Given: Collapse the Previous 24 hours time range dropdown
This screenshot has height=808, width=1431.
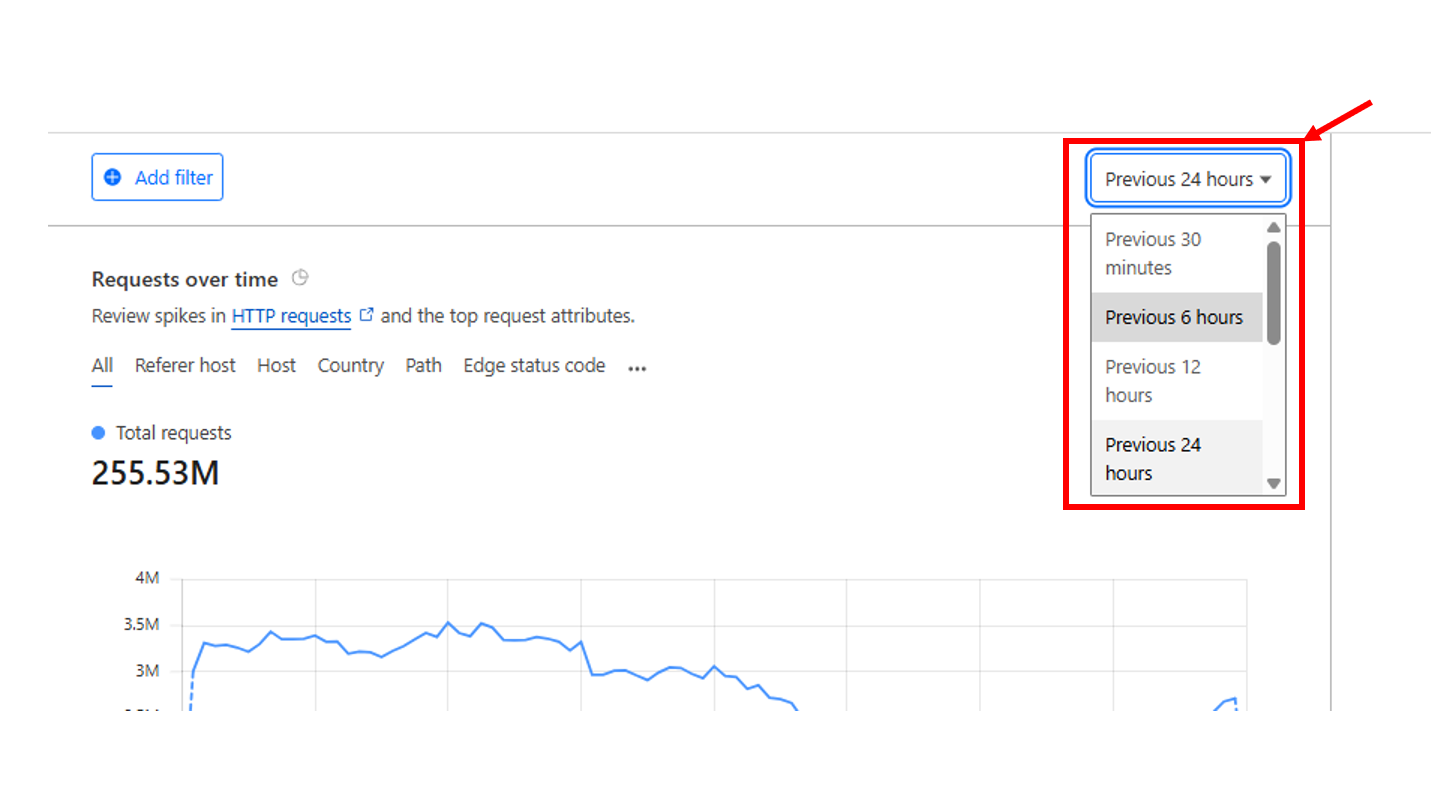Looking at the screenshot, I should pyautogui.click(x=1188, y=179).
